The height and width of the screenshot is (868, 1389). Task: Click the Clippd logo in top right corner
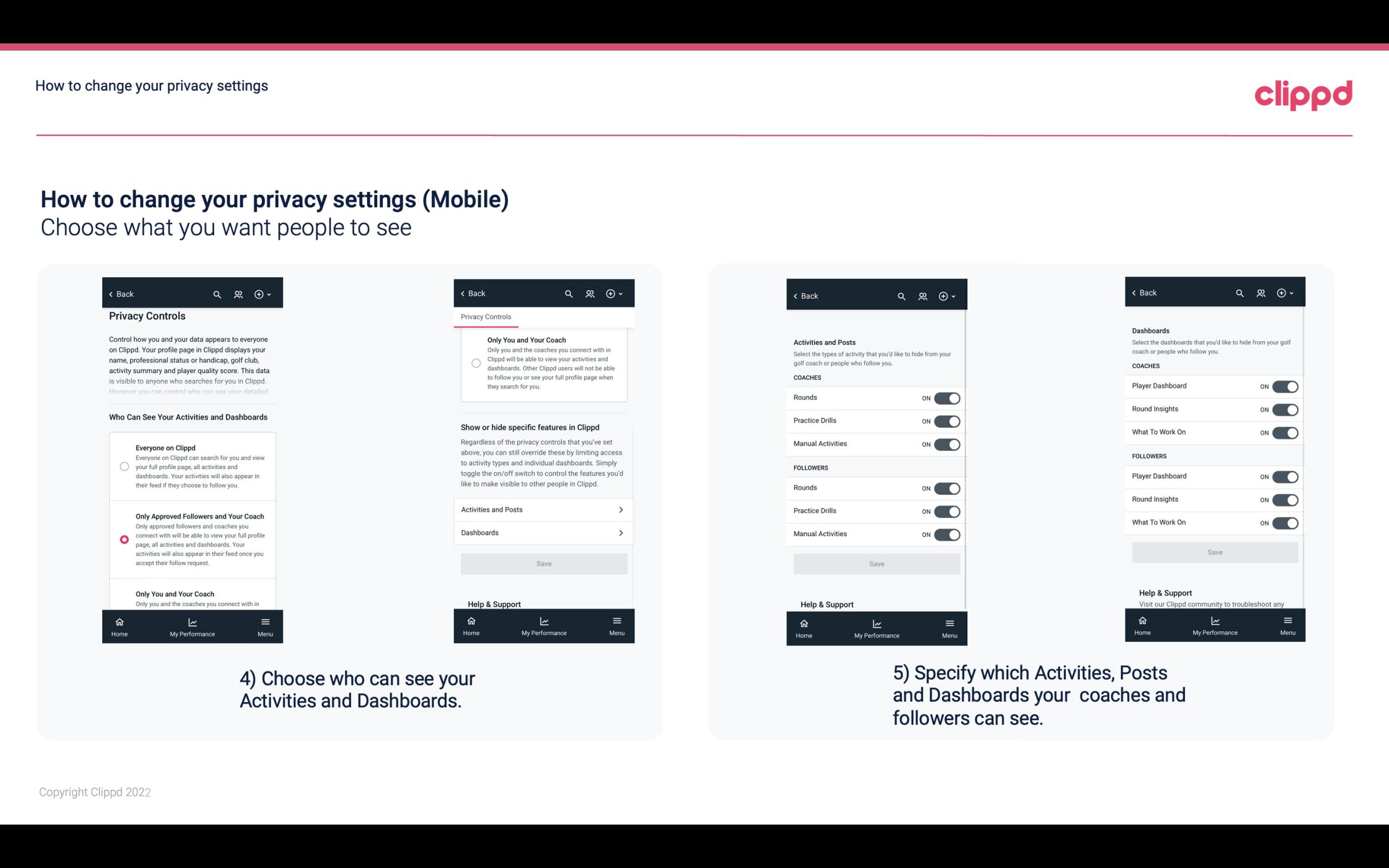(1304, 94)
